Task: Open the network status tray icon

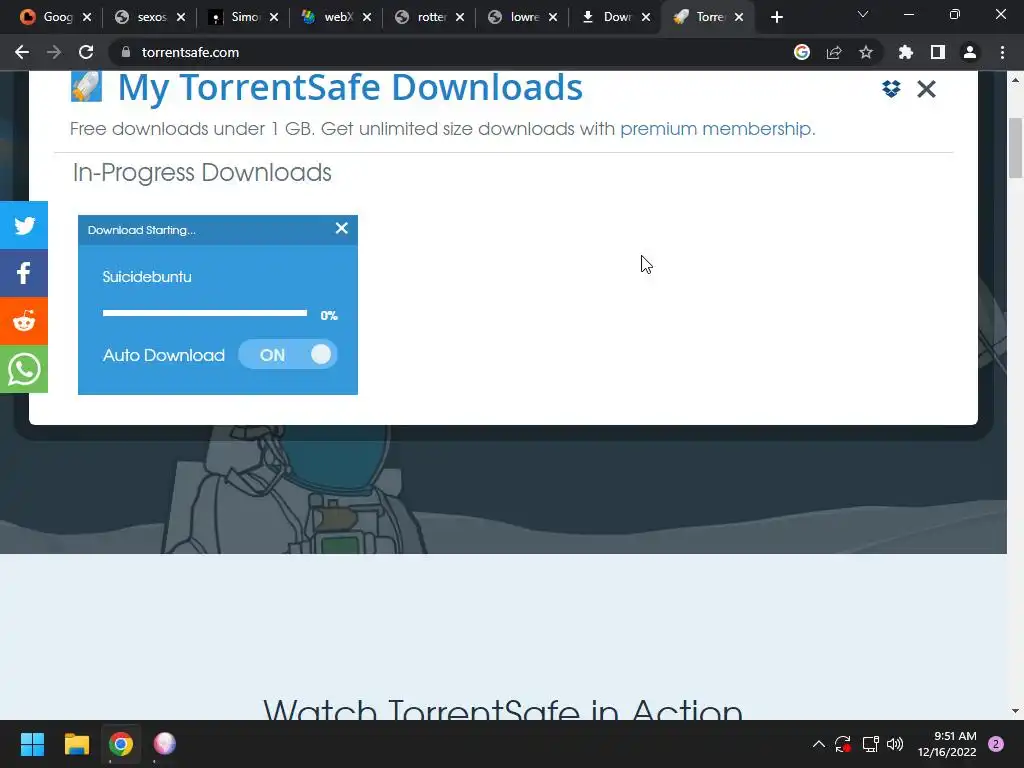Action: tap(870, 744)
